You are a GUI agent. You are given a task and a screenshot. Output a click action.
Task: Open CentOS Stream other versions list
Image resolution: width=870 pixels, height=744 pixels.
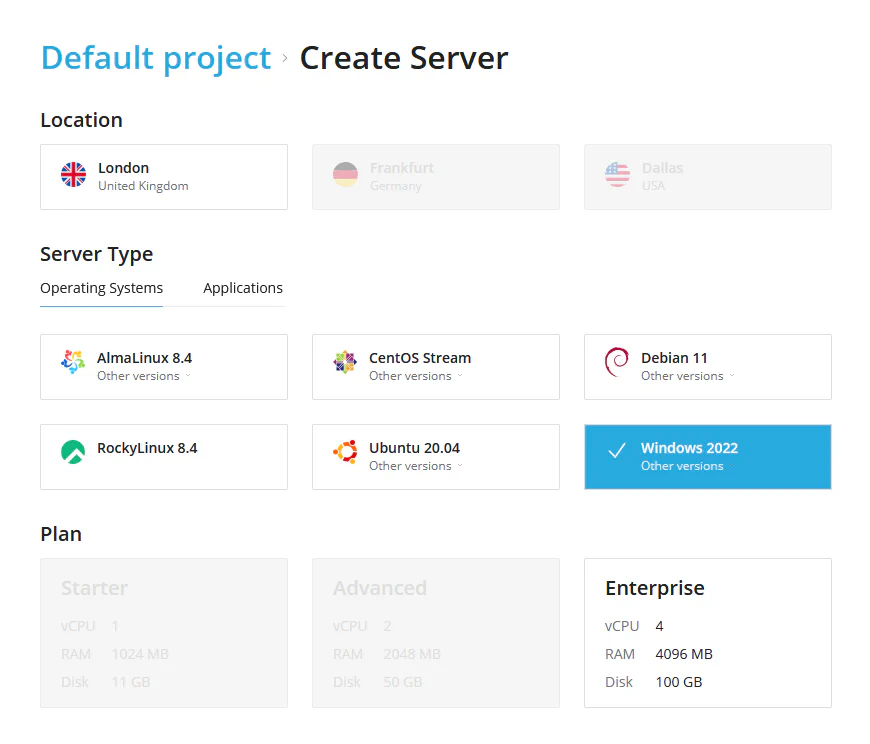coord(415,376)
